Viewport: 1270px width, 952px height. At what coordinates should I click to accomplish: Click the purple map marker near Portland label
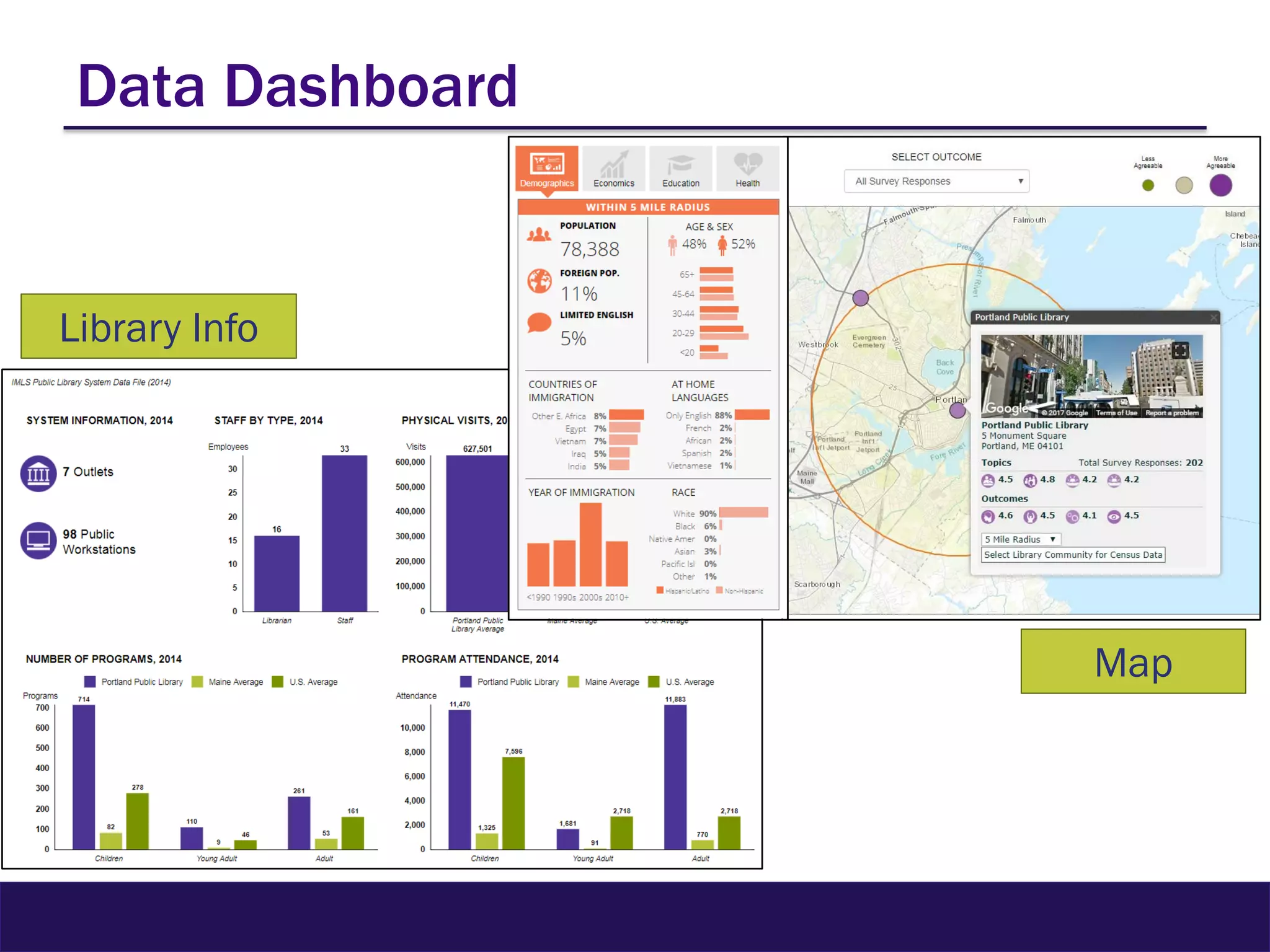tap(957, 410)
